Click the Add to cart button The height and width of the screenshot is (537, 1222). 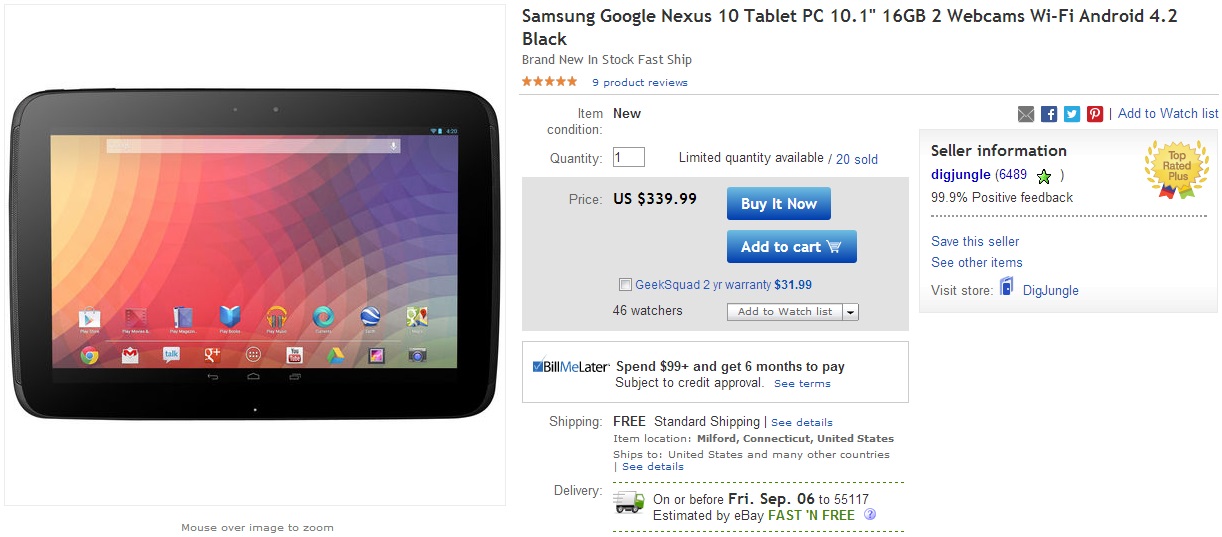(791, 247)
